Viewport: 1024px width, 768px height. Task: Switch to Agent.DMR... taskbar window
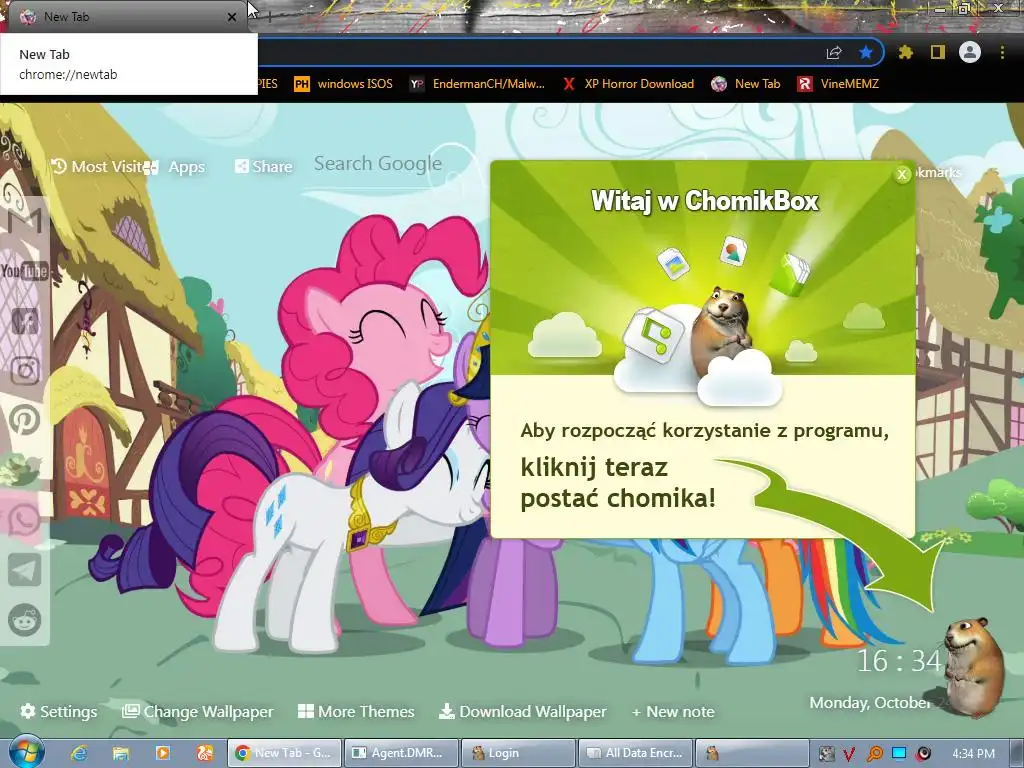400,753
